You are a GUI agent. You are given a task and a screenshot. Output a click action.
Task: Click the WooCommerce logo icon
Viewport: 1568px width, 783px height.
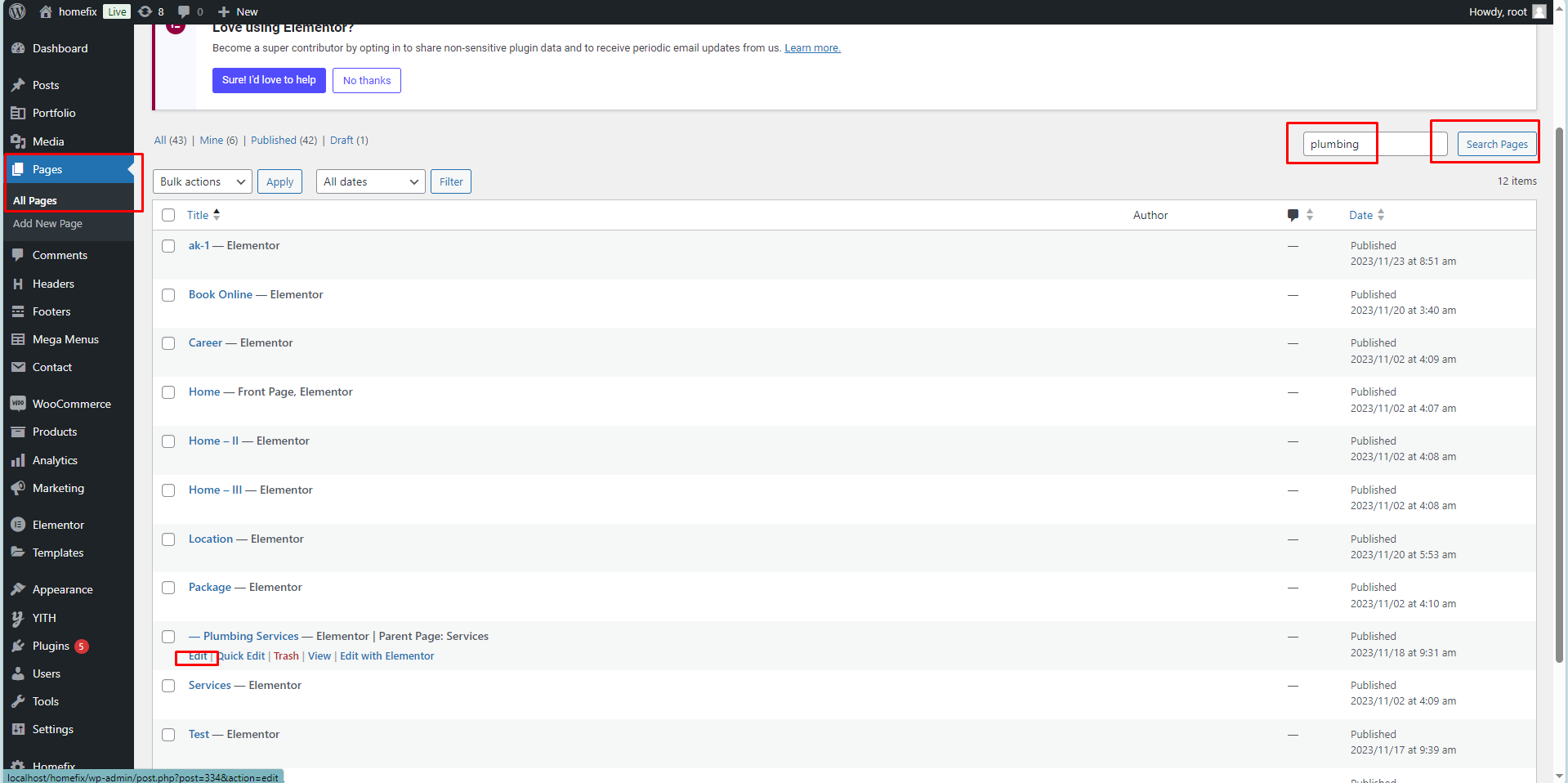click(18, 404)
